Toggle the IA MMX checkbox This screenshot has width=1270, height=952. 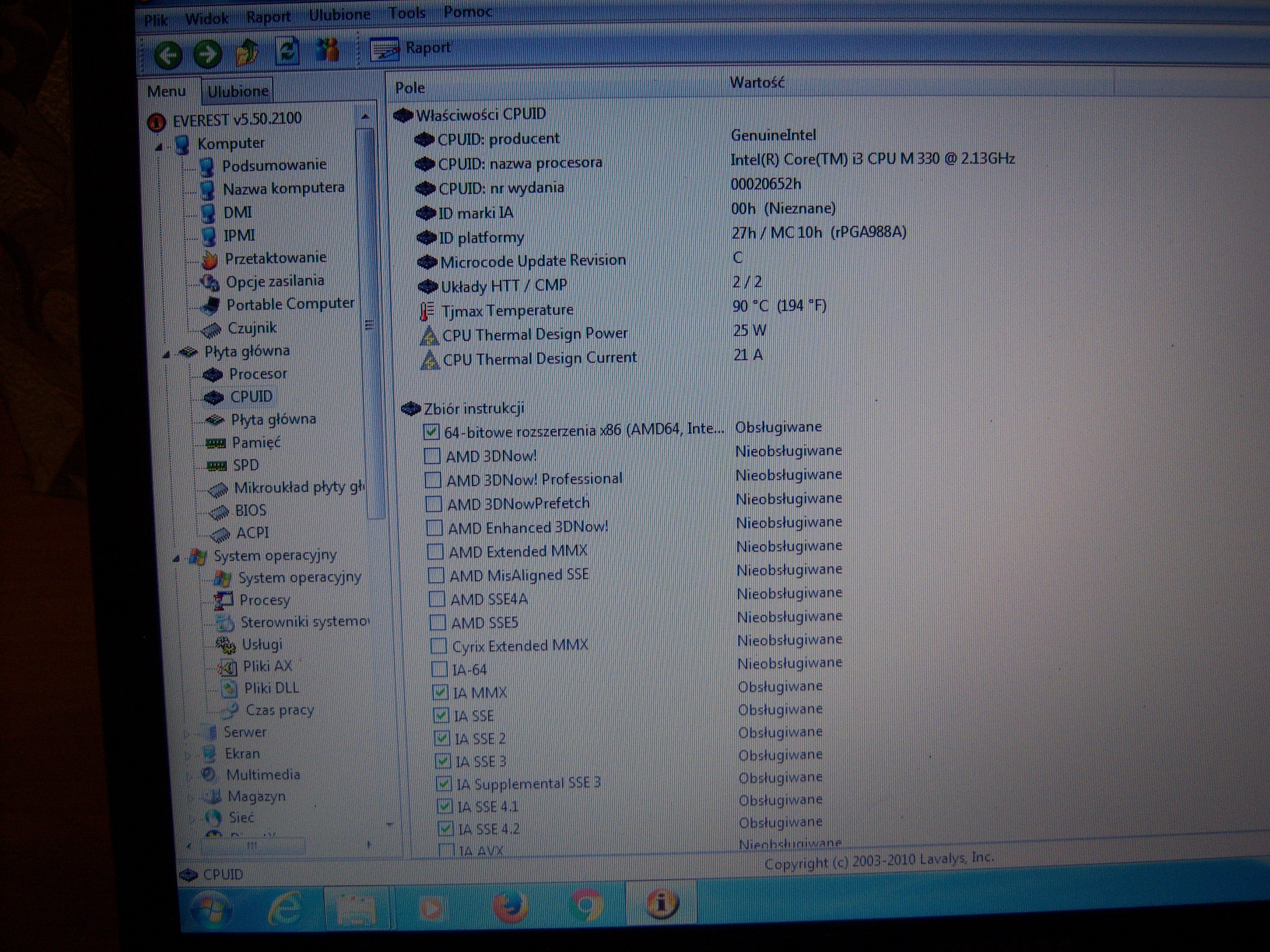[440, 693]
